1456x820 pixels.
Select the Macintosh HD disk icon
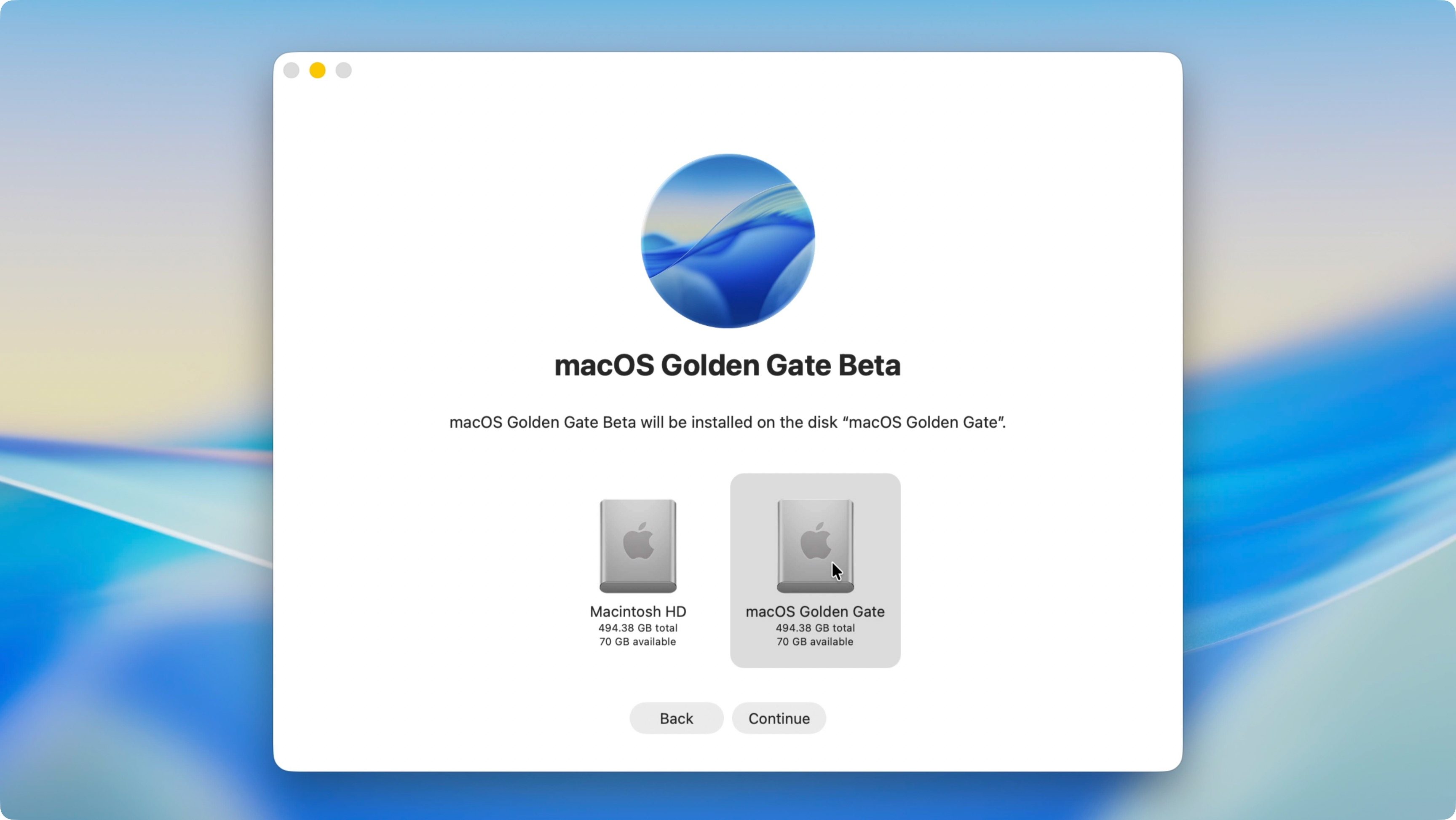point(637,546)
